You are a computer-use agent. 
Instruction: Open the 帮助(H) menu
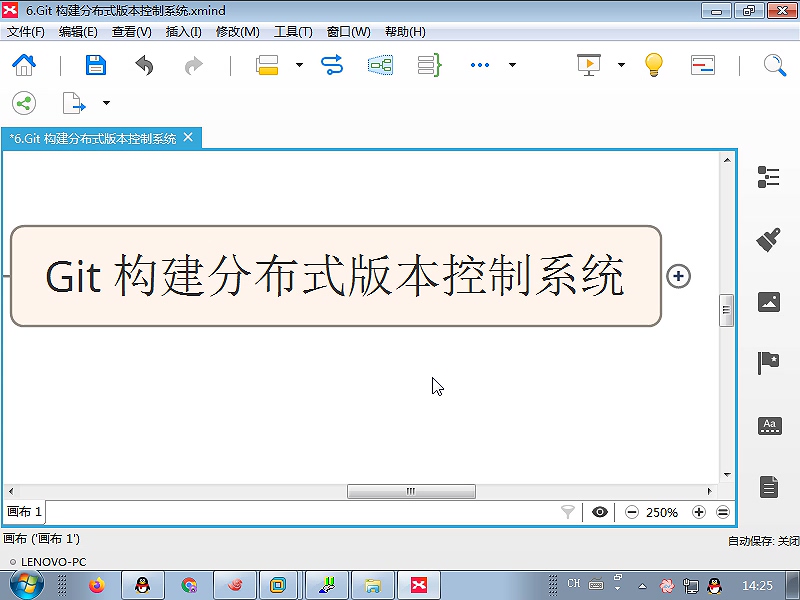[x=405, y=32]
